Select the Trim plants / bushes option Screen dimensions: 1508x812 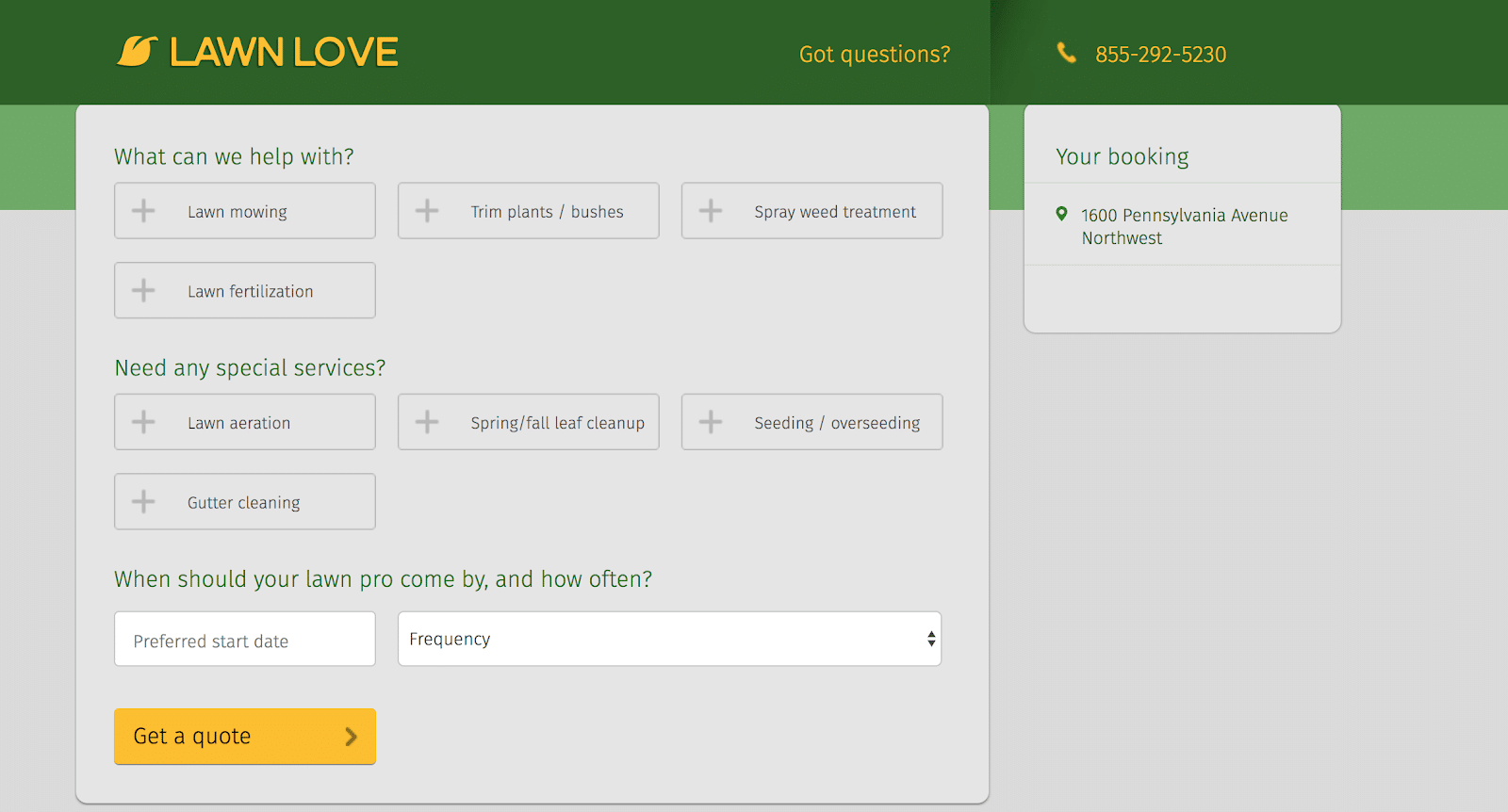[x=529, y=211]
